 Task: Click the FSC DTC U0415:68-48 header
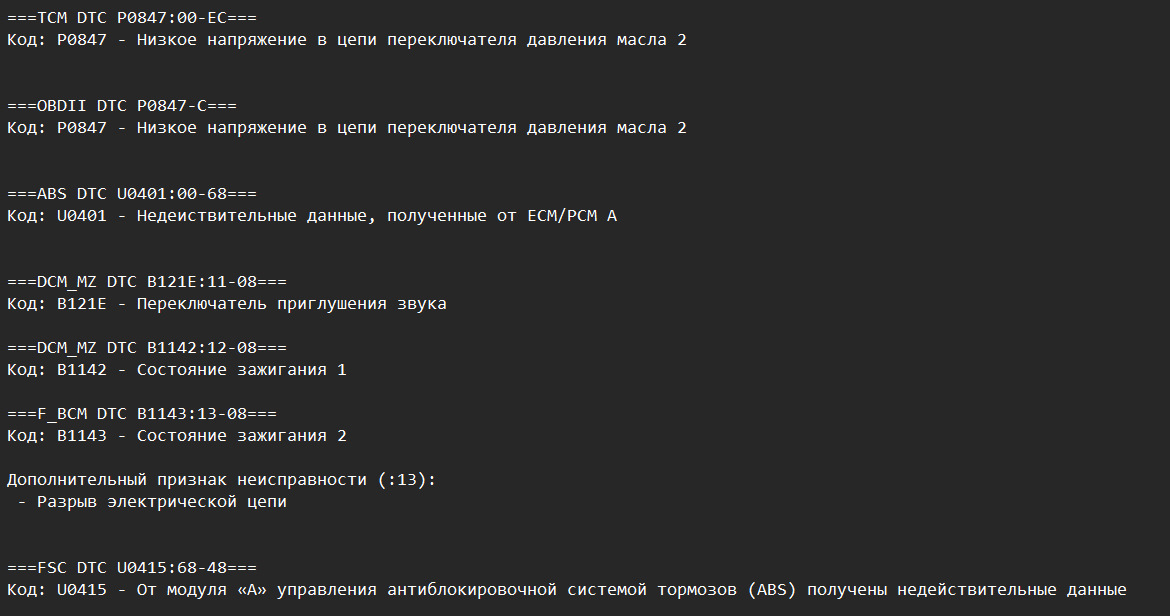132,568
